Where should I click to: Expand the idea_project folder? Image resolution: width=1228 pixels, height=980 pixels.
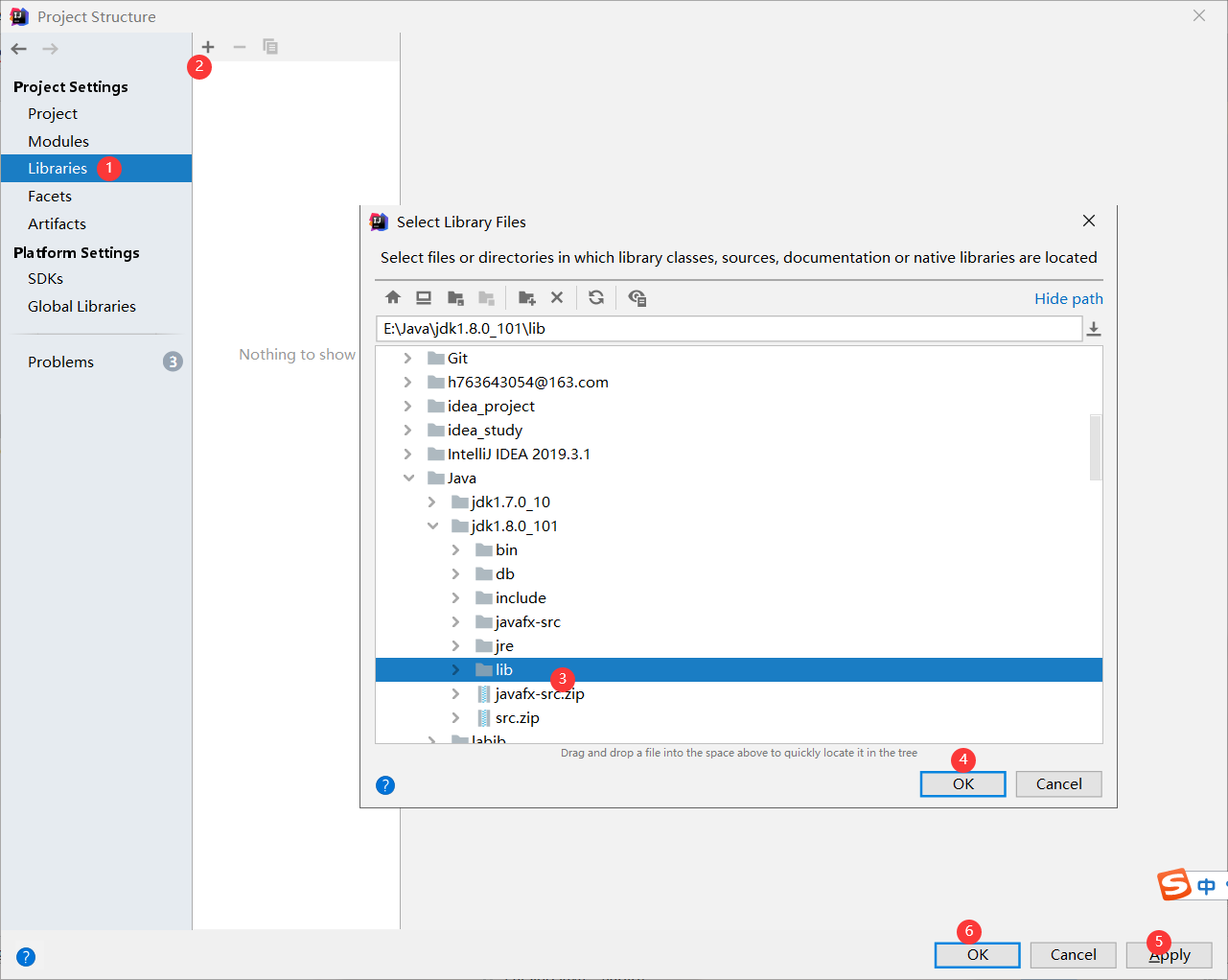point(408,406)
